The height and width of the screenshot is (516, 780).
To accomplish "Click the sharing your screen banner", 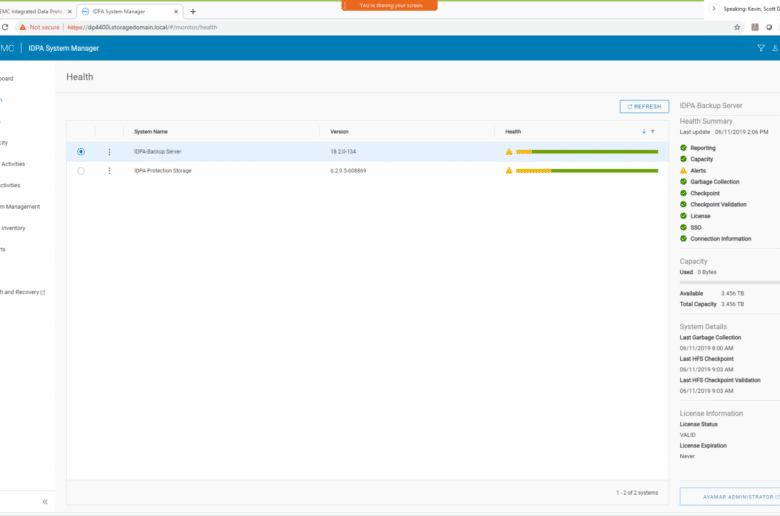I will (390, 5).
